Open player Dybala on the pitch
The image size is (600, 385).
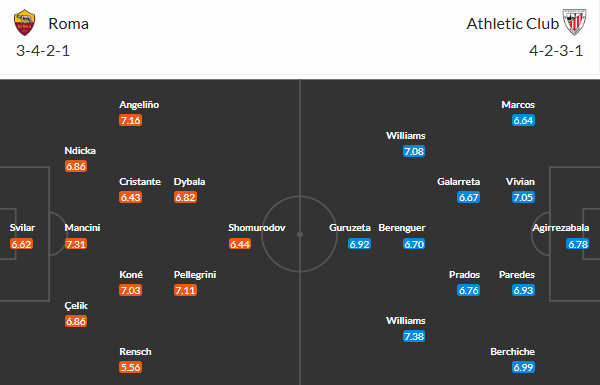coord(189,181)
